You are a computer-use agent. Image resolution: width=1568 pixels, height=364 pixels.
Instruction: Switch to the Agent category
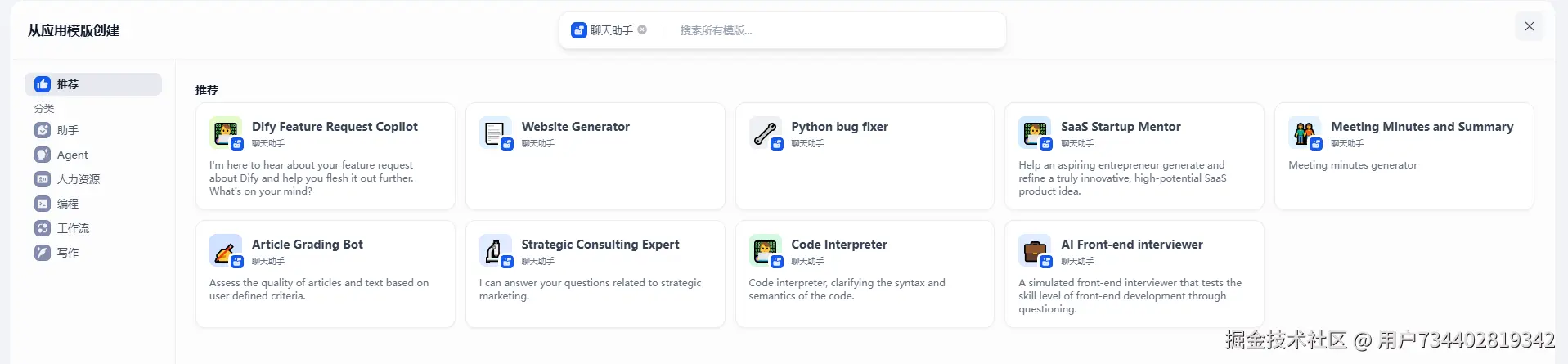click(x=72, y=155)
